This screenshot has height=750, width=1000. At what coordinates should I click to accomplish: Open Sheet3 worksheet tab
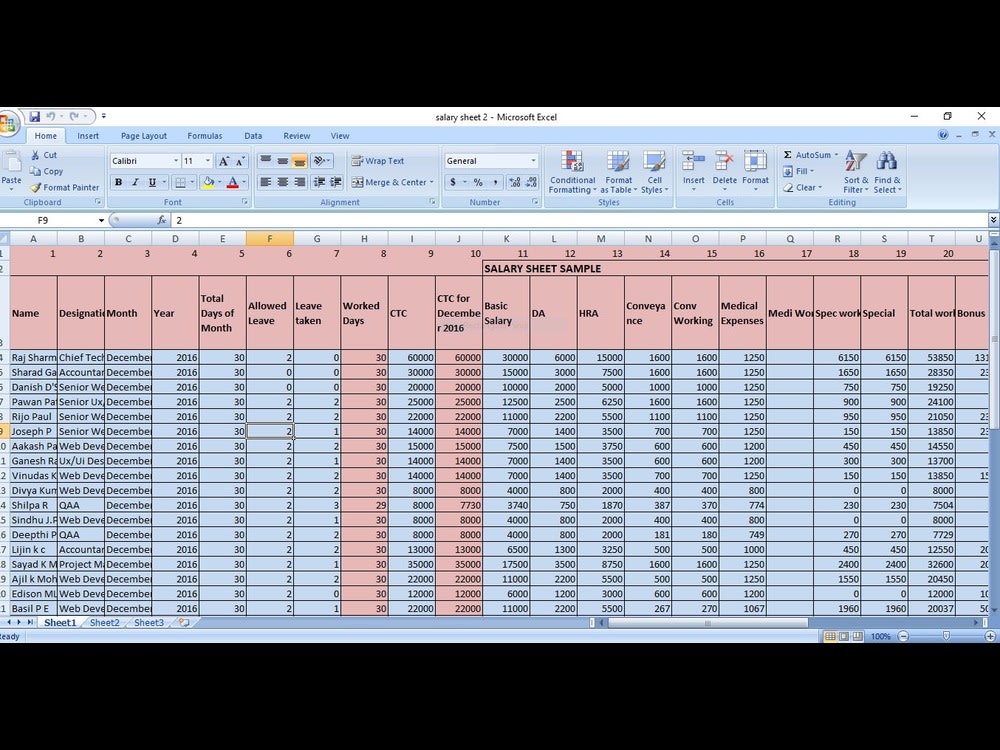[x=149, y=622]
